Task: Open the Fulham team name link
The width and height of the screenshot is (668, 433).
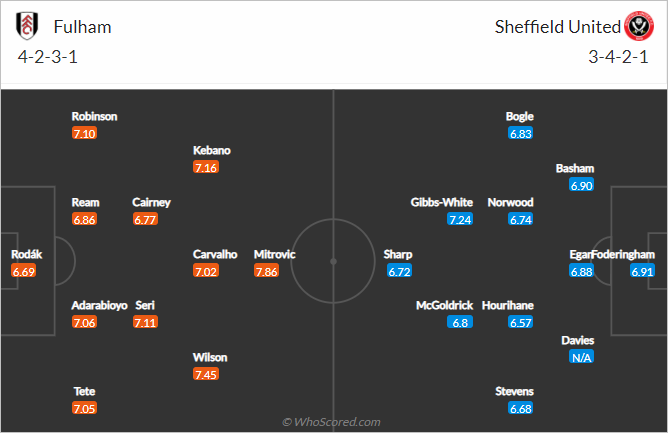Action: click(x=82, y=27)
